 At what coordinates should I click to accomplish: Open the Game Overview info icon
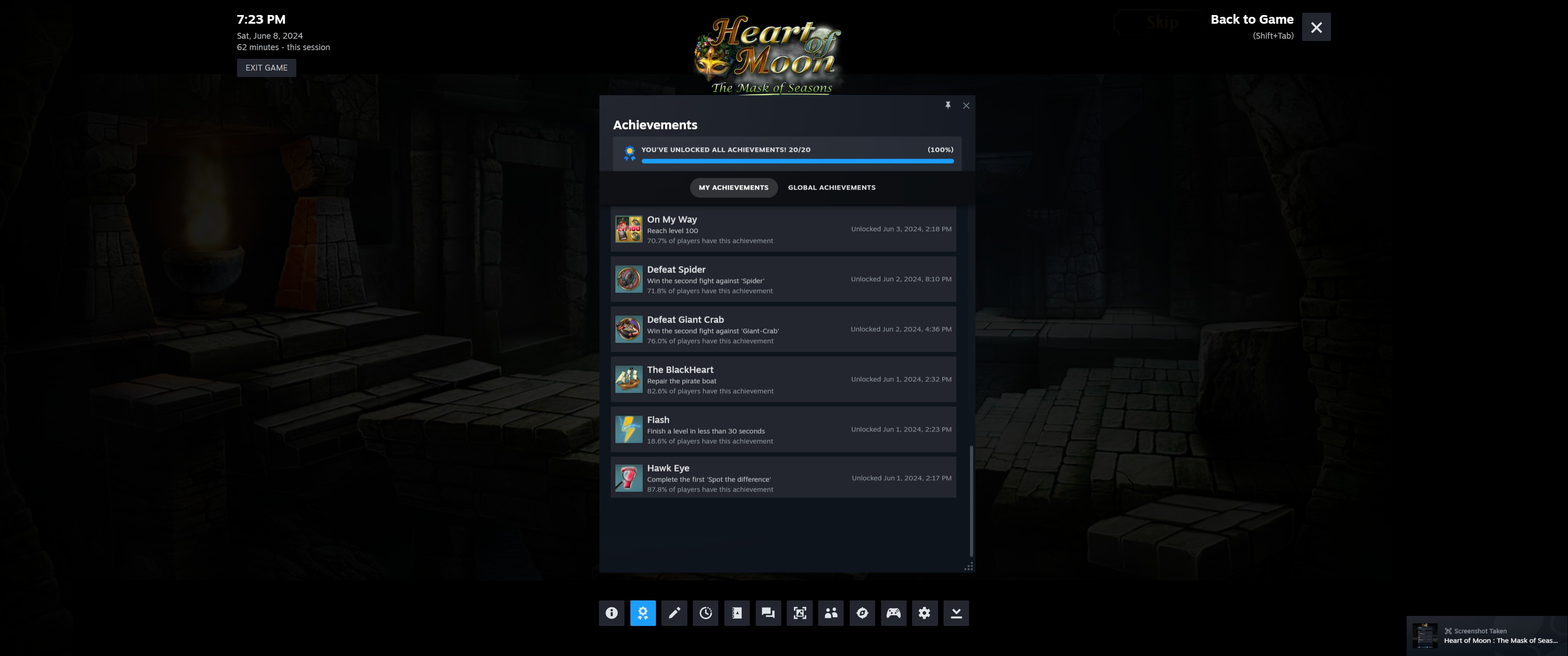coord(611,613)
